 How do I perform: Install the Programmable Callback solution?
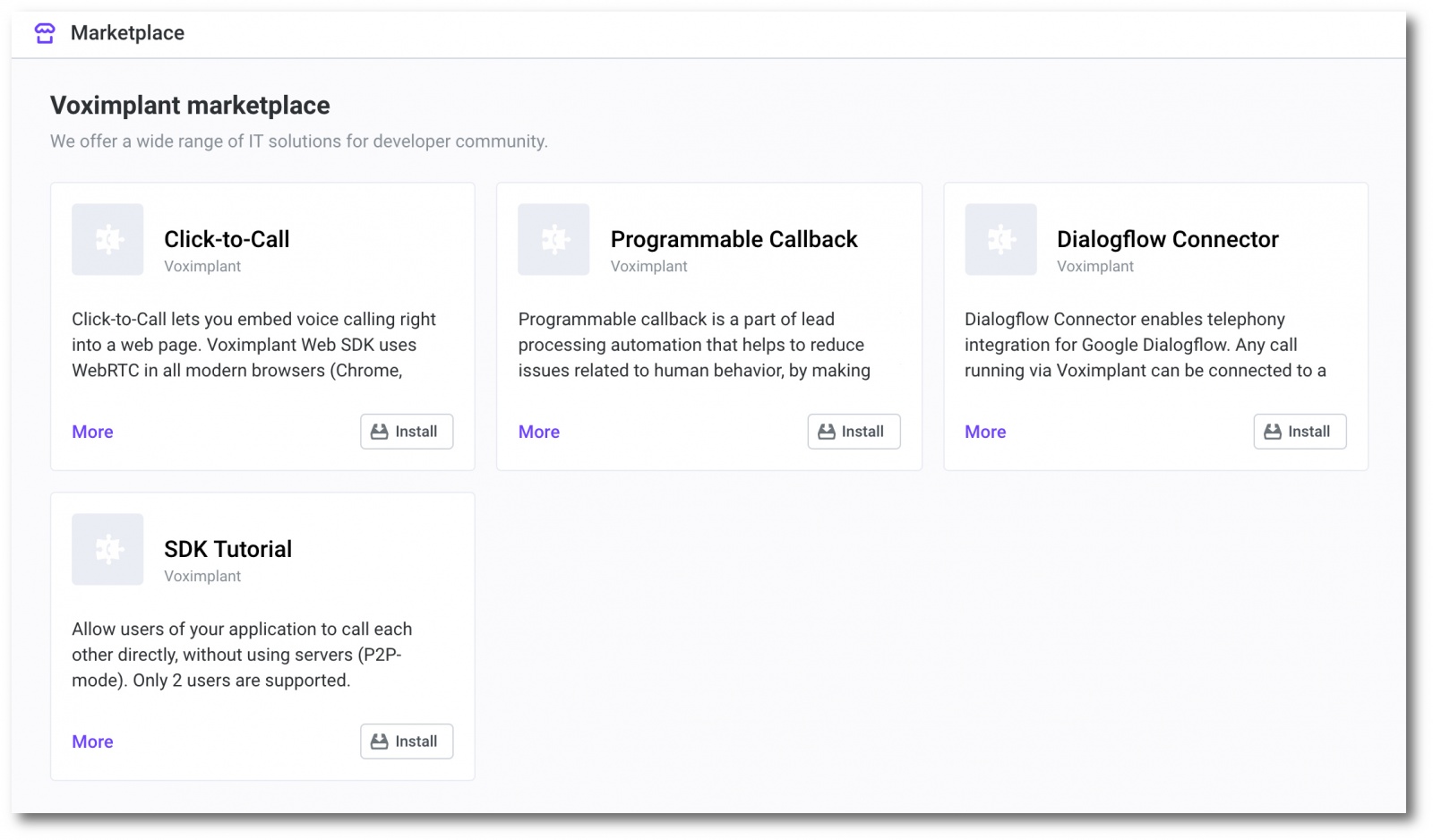(854, 432)
